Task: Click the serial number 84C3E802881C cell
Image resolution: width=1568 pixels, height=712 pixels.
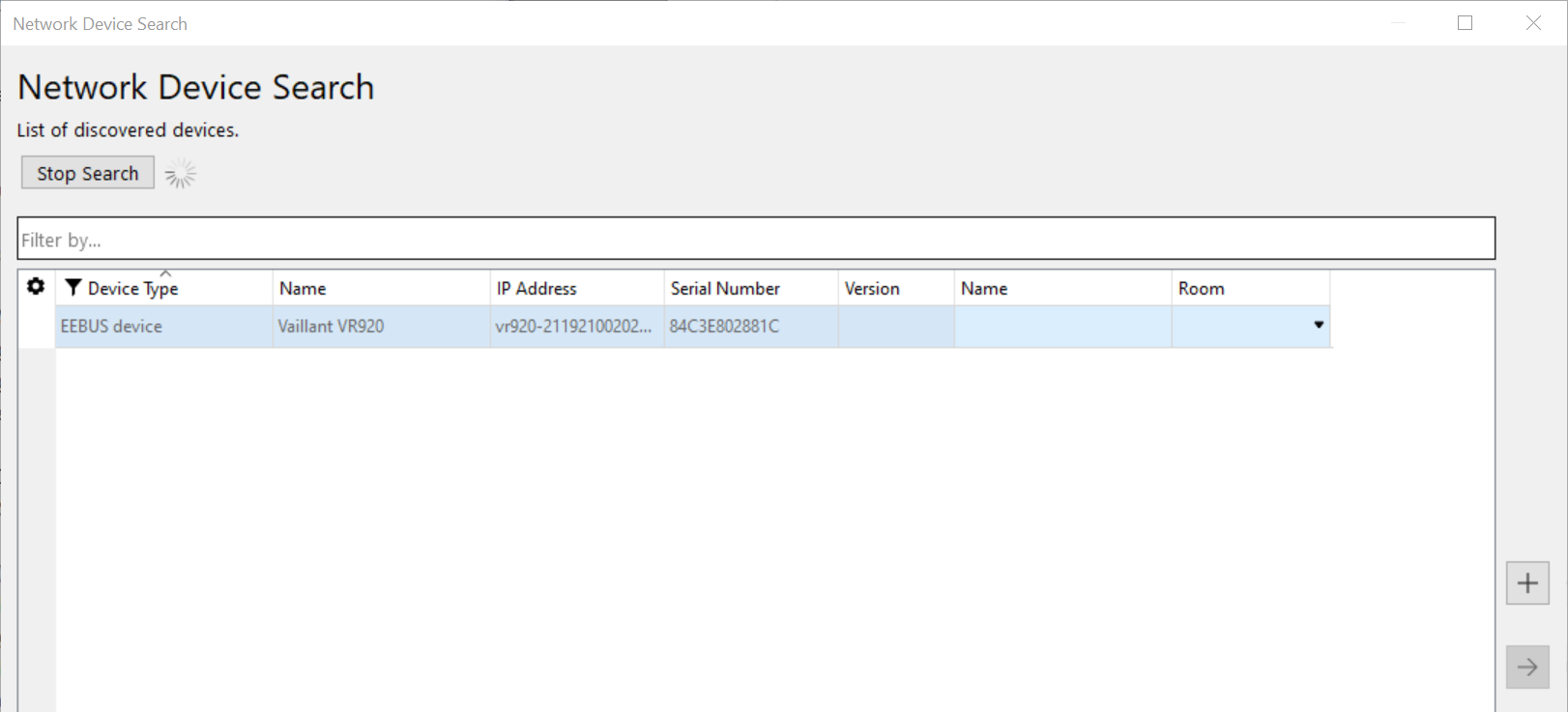Action: point(751,327)
